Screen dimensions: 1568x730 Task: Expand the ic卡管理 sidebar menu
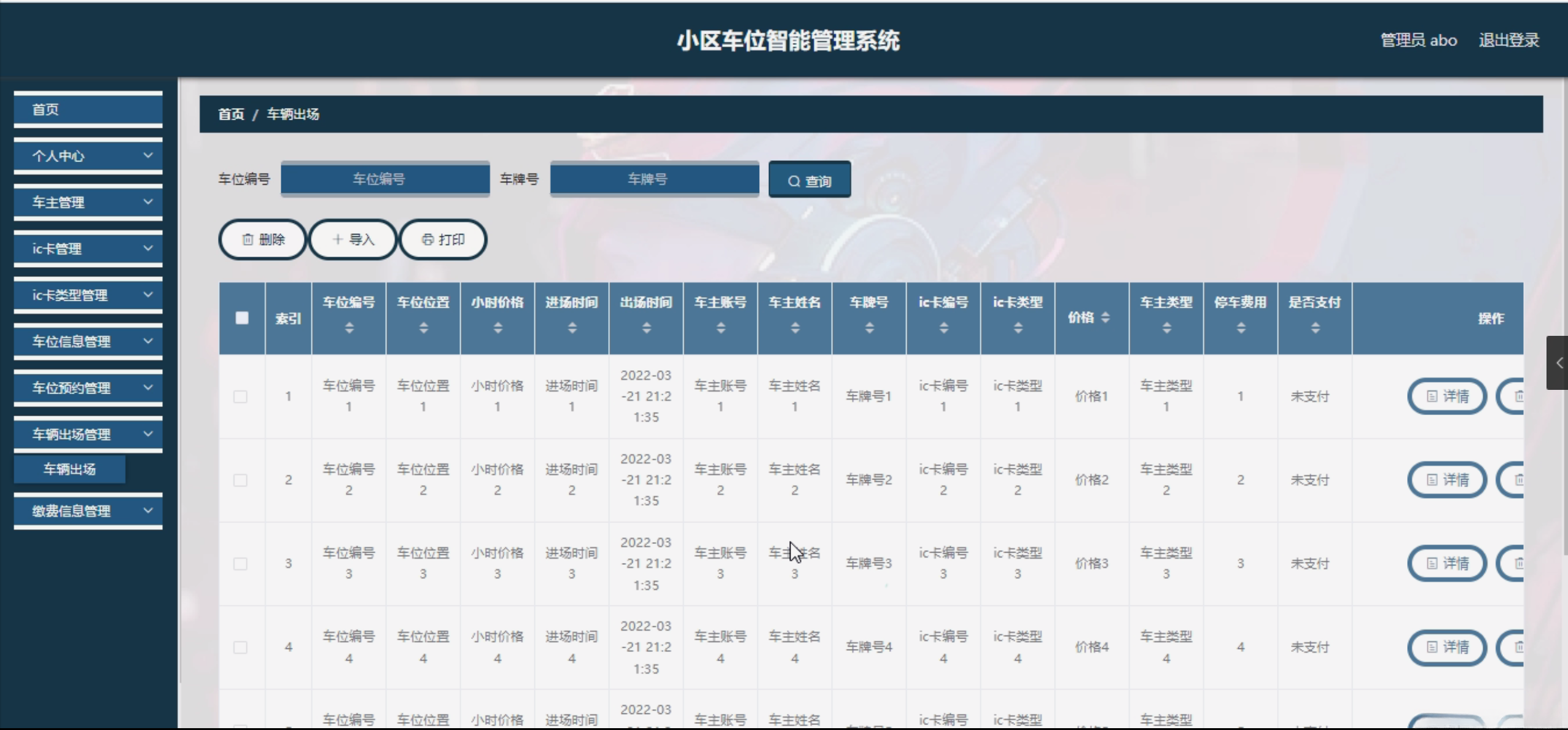pyautogui.click(x=88, y=249)
